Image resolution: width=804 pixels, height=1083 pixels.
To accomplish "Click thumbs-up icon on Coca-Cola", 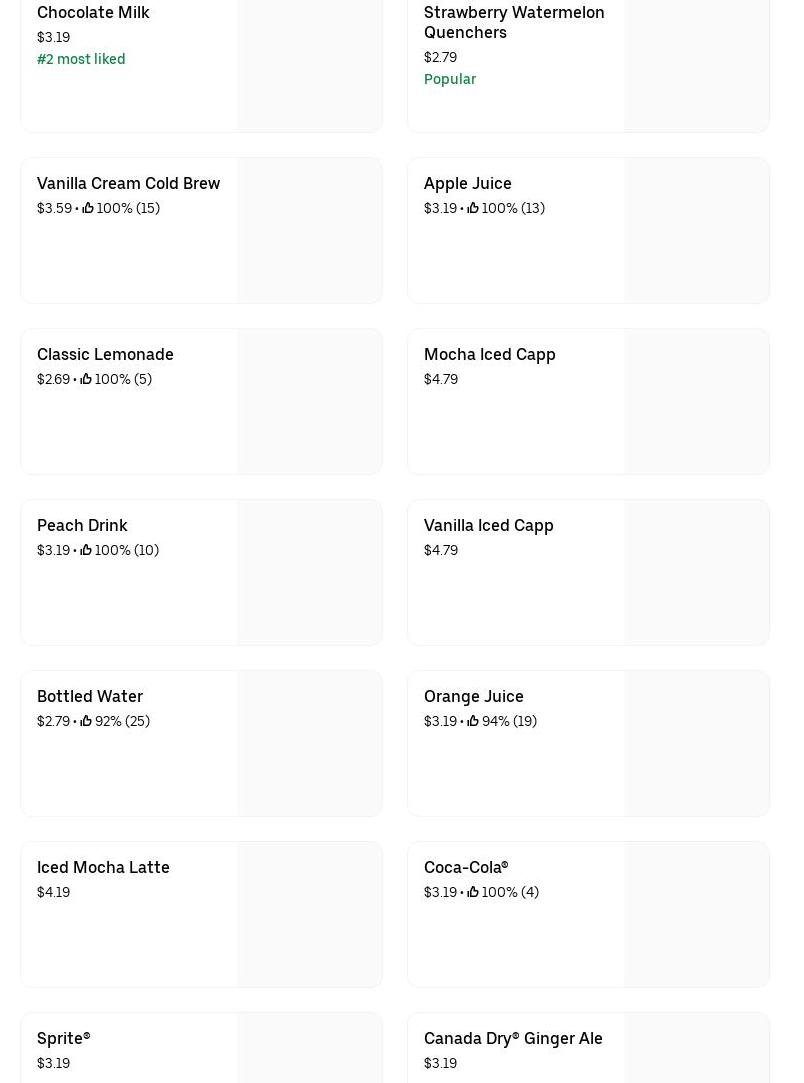I will [x=473, y=892].
